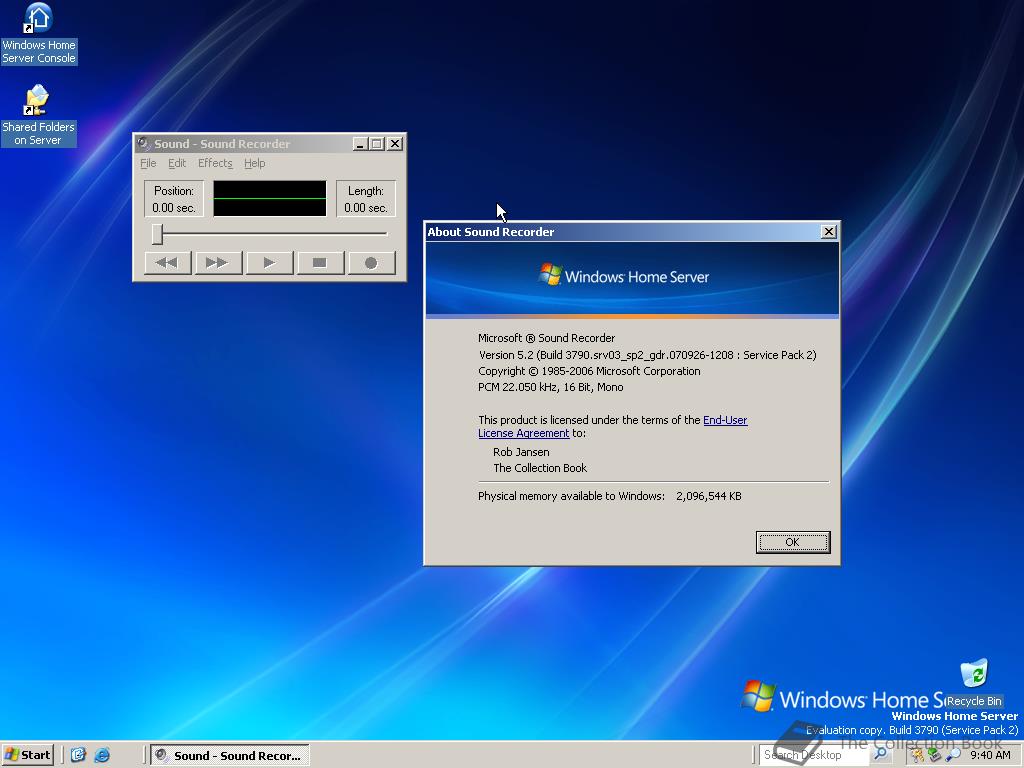The height and width of the screenshot is (768, 1024).
Task: Minimize the Sound Recorder window
Action: click(360, 144)
